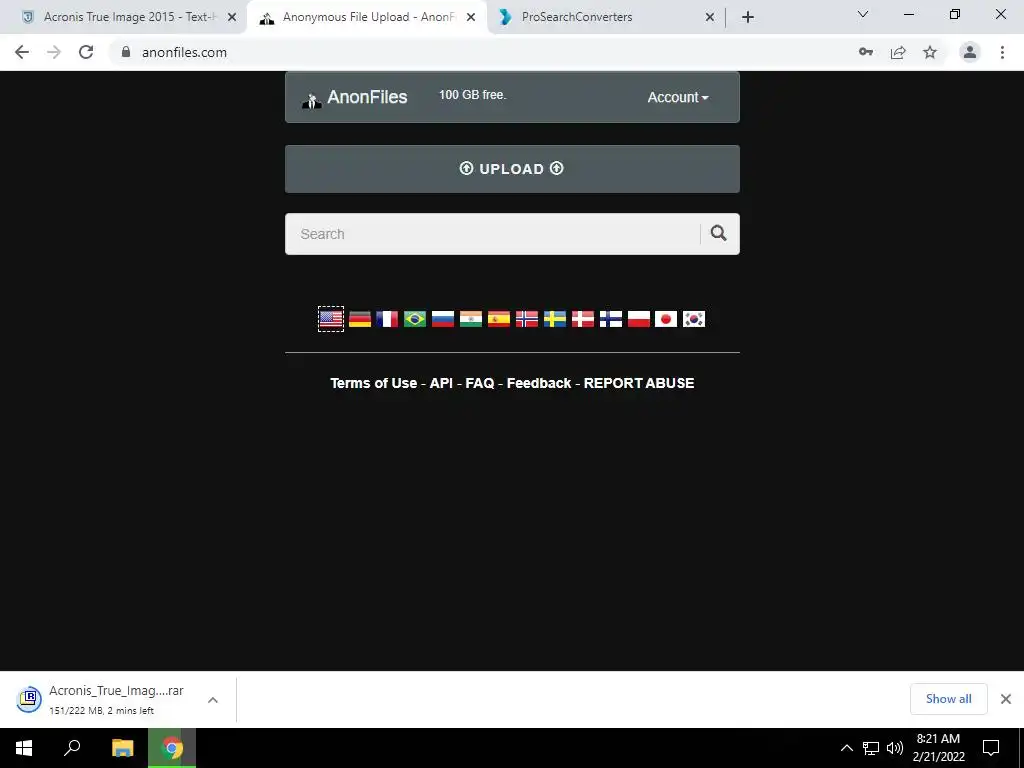Close the downloads bar

pos(1006,699)
